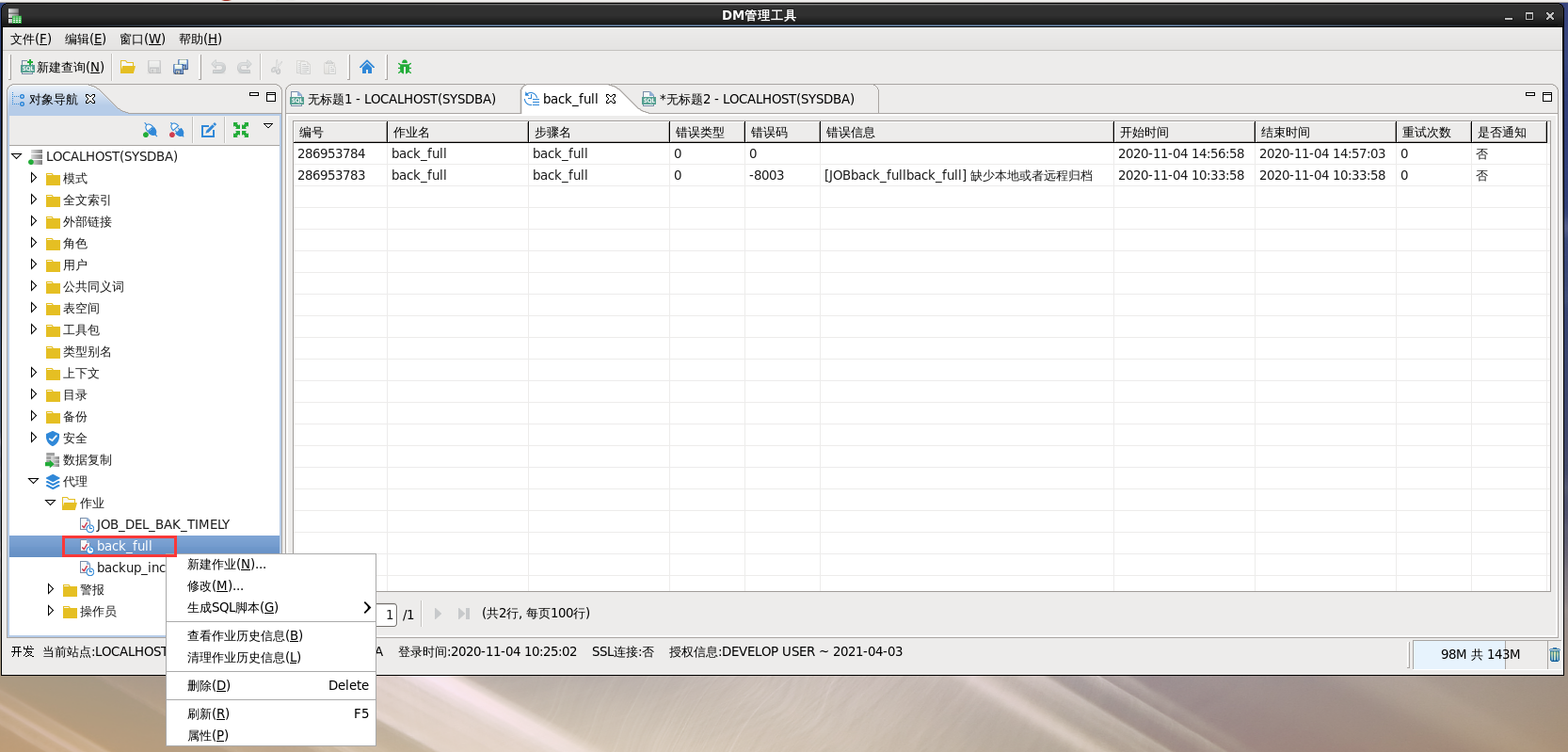Click the 开始时间 column header

[1184, 132]
